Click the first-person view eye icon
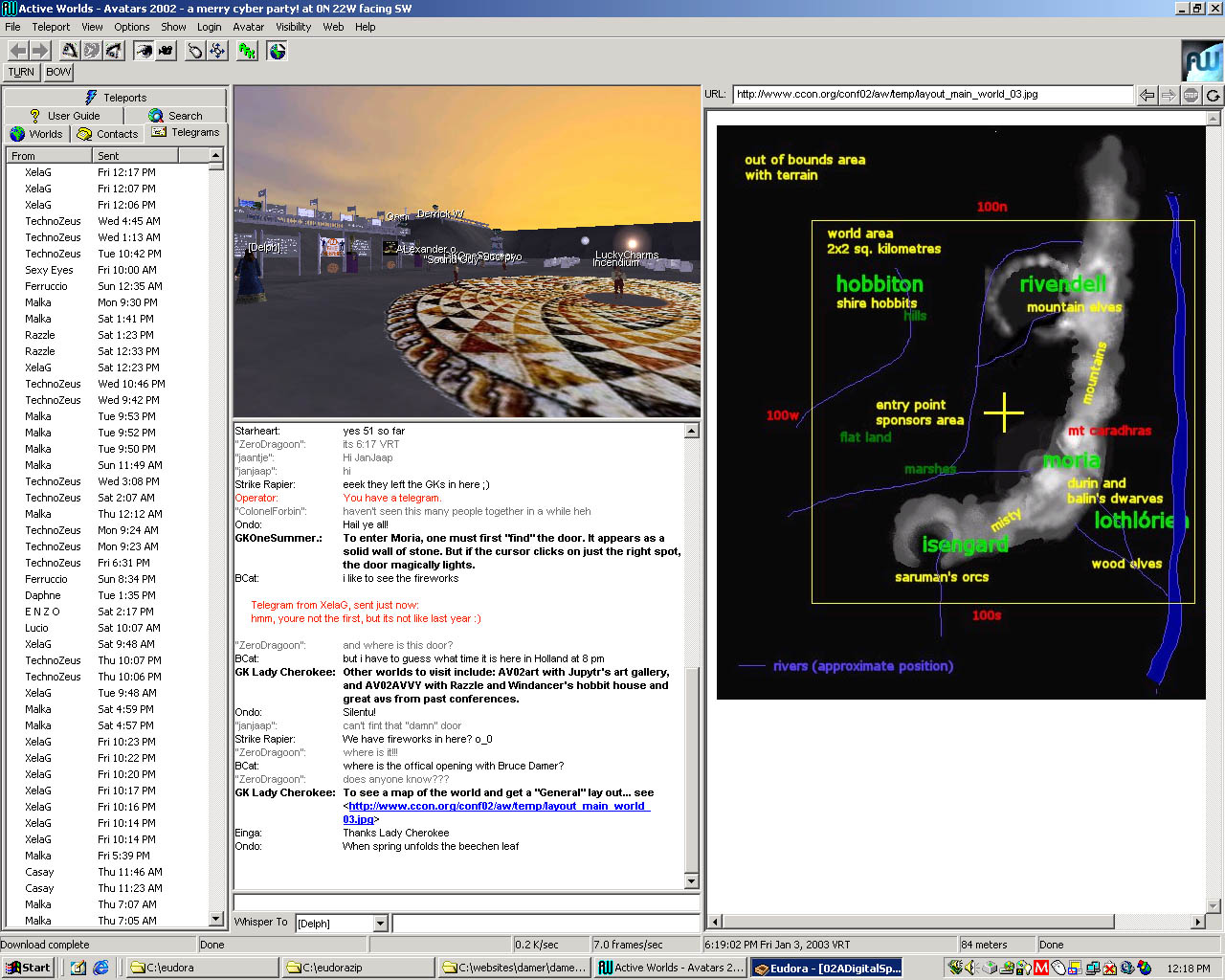 point(144,51)
